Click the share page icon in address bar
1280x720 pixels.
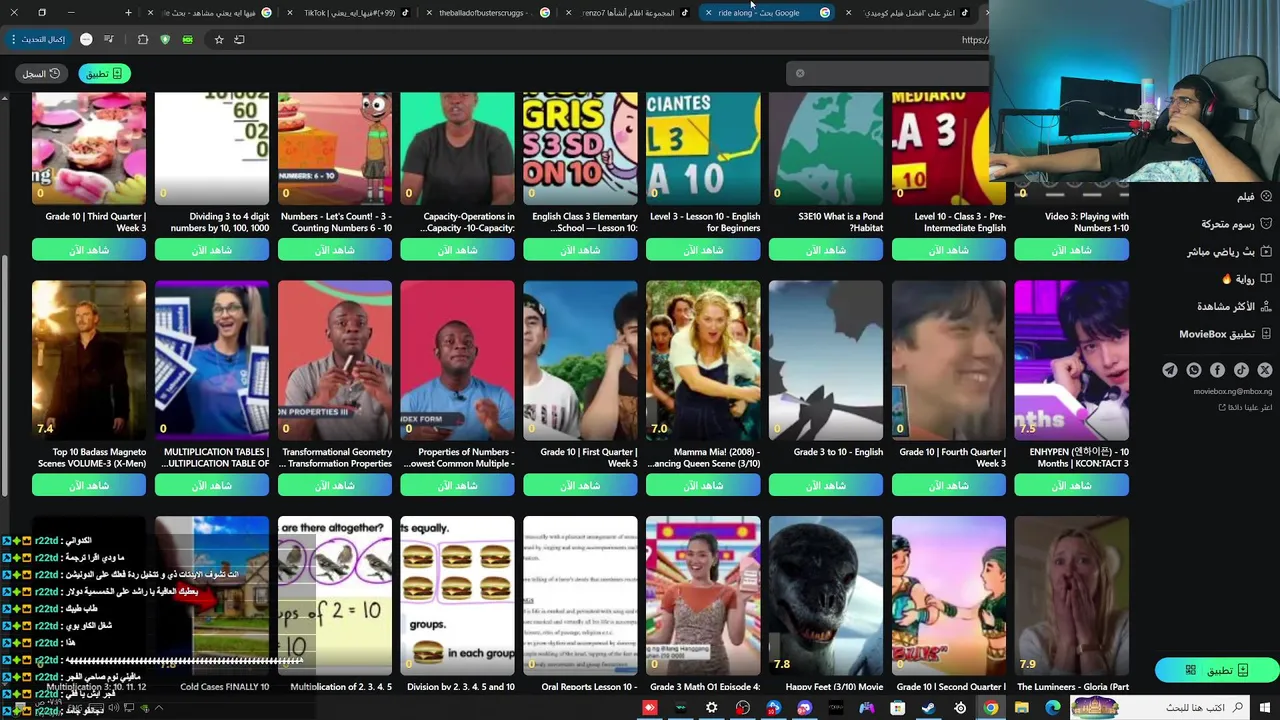tap(239, 39)
